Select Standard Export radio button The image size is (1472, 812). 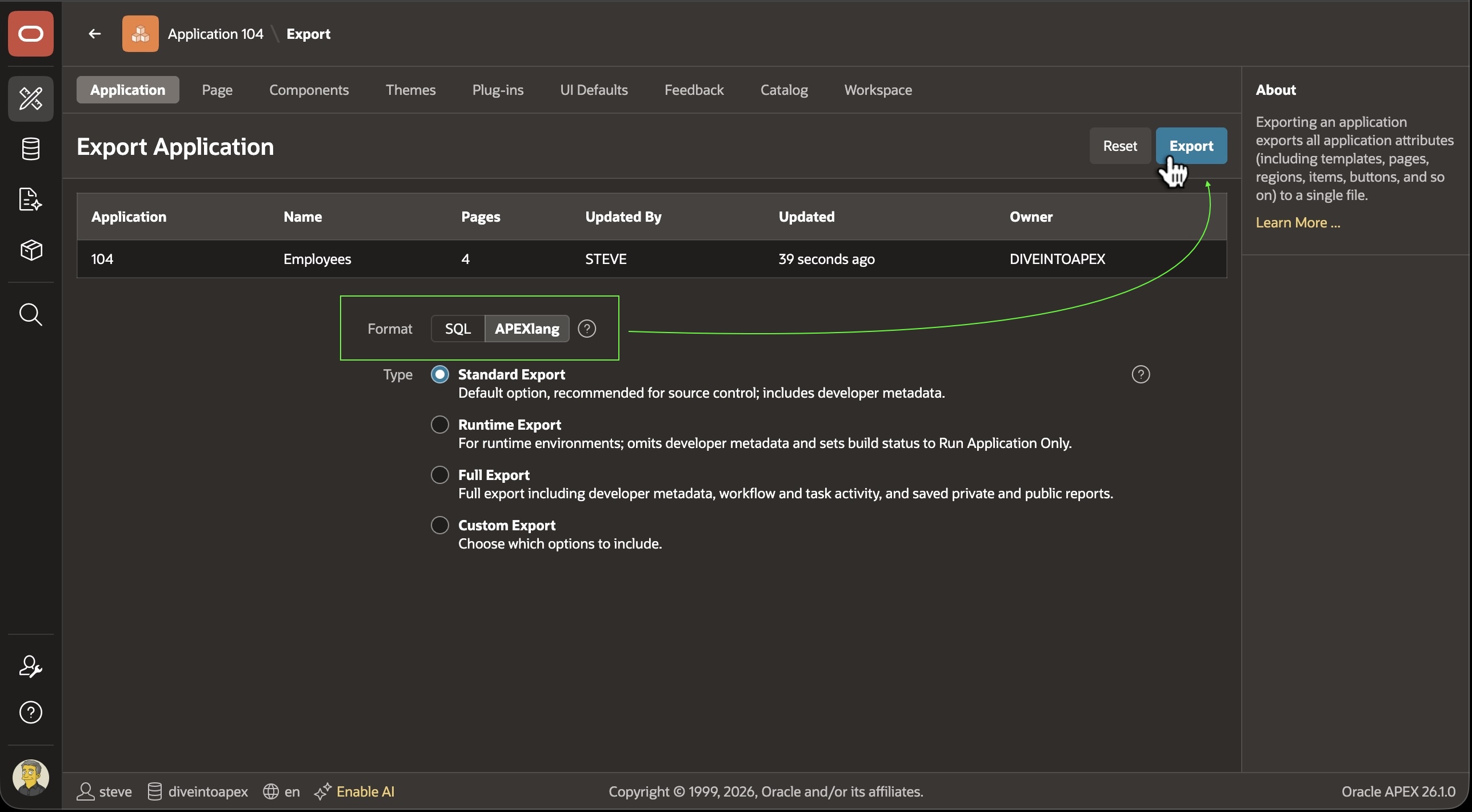[440, 374]
